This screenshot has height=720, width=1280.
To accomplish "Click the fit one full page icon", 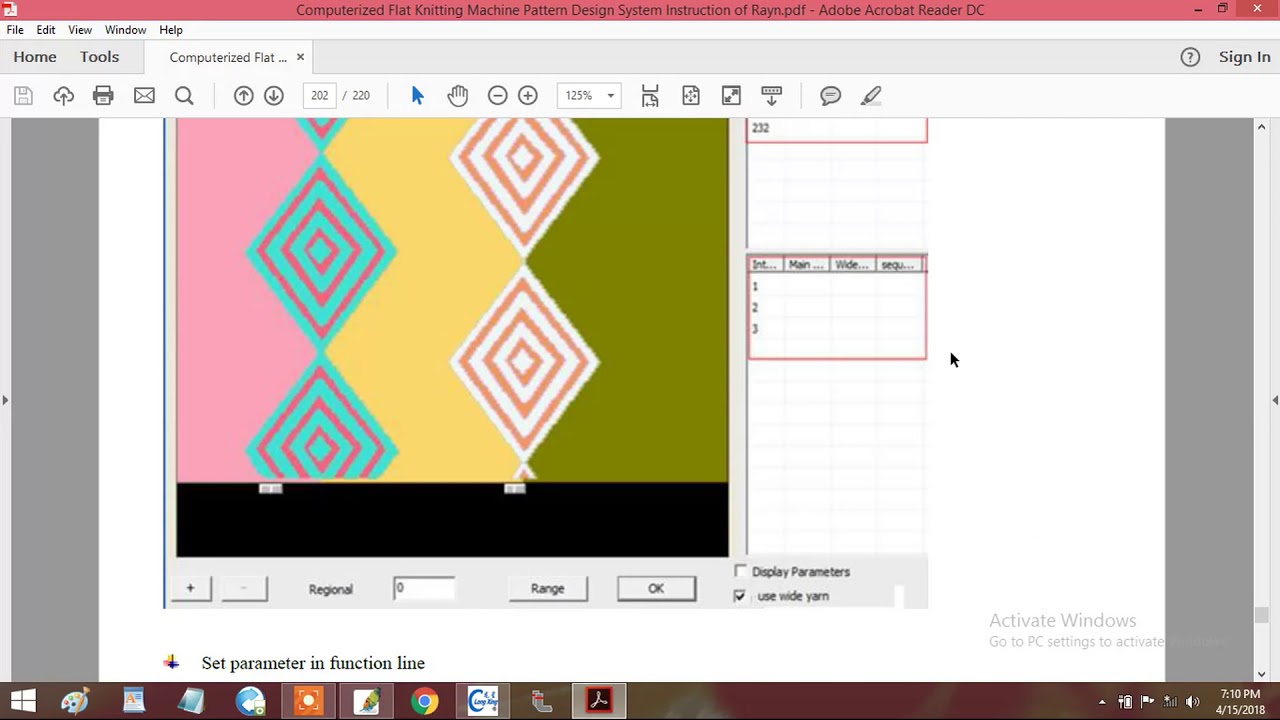I will [691, 96].
